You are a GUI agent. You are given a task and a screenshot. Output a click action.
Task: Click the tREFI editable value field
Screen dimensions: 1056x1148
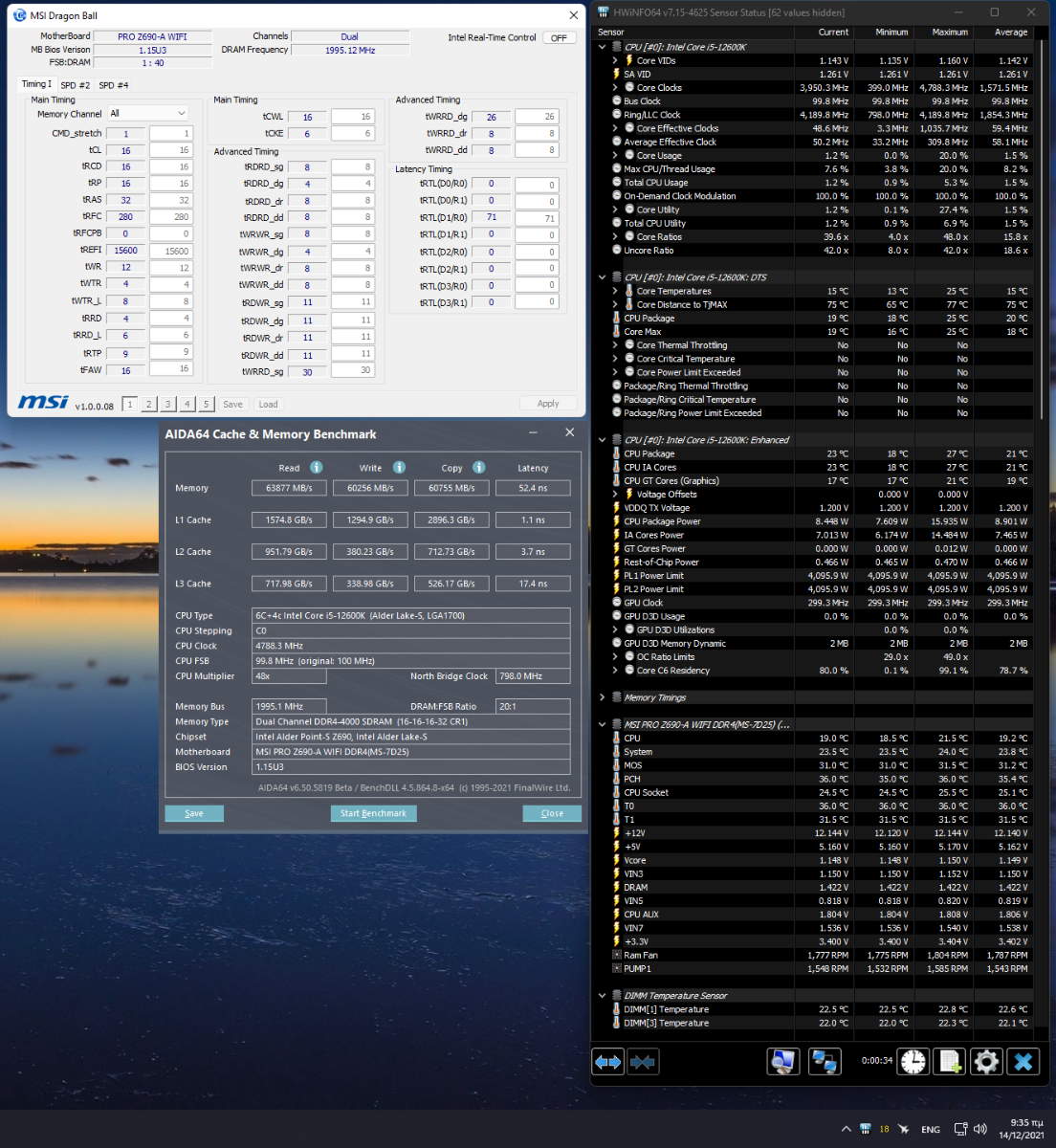[x=171, y=251]
